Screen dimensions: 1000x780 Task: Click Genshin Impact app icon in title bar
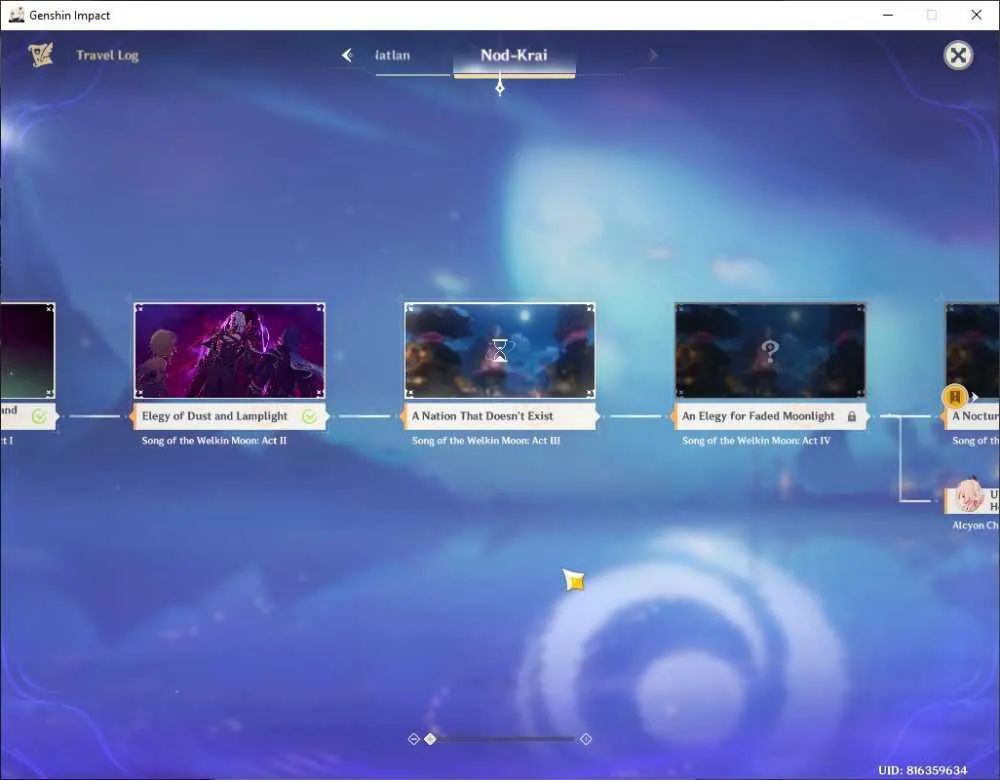pyautogui.click(x=17, y=15)
